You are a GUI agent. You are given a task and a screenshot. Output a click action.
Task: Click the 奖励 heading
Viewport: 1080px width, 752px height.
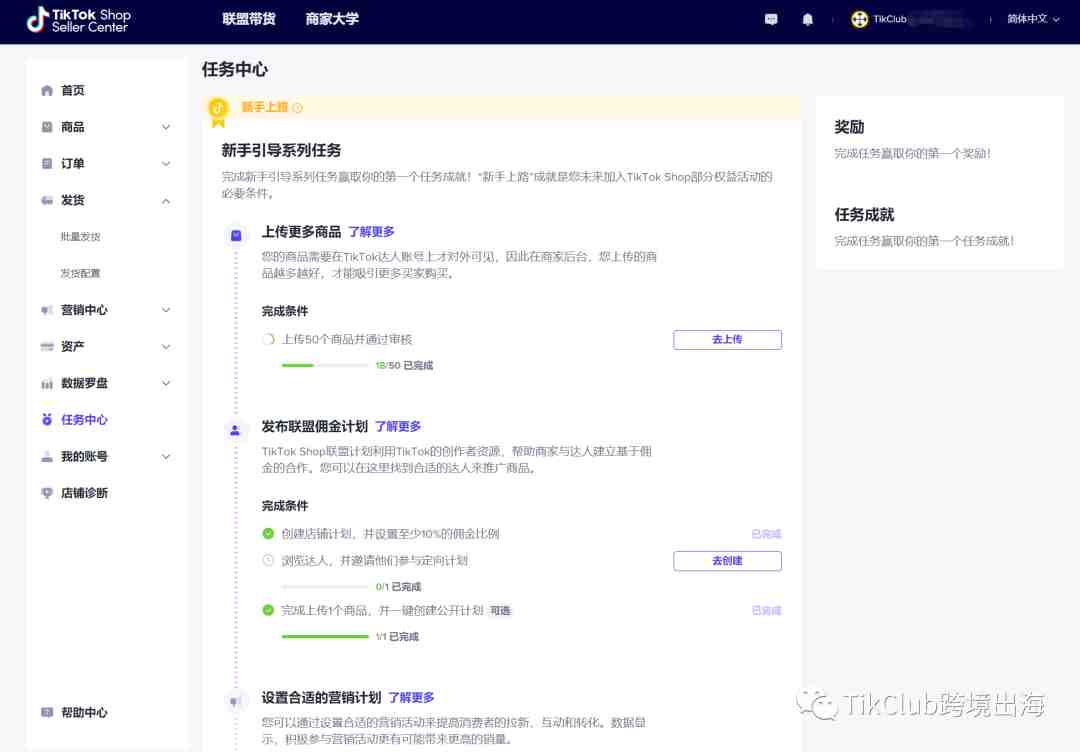coord(849,127)
